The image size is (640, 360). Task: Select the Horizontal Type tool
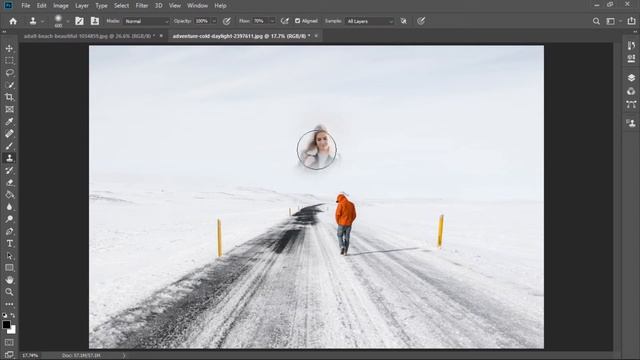click(9, 244)
